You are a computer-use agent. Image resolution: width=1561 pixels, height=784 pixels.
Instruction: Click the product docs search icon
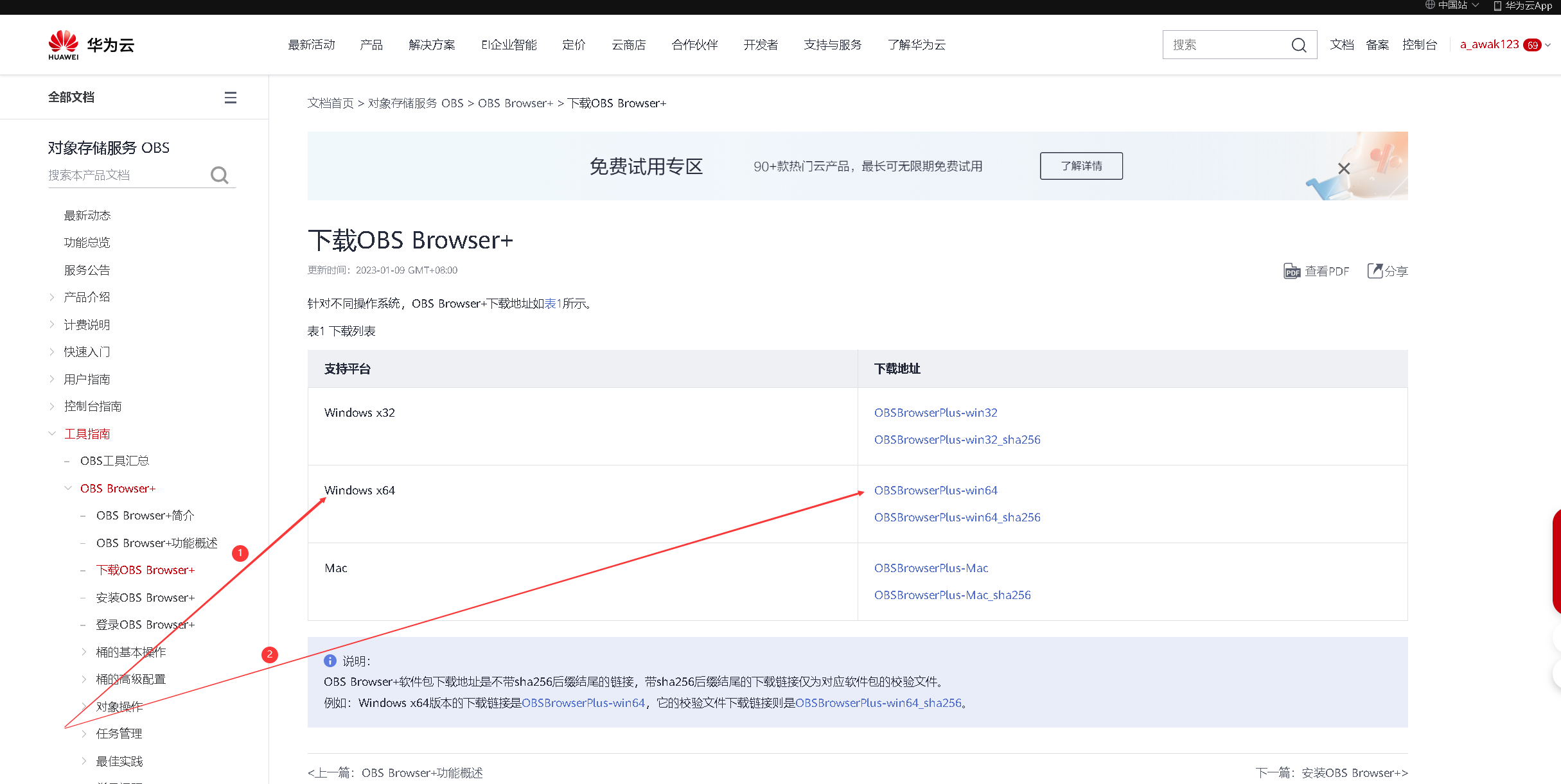click(x=219, y=175)
